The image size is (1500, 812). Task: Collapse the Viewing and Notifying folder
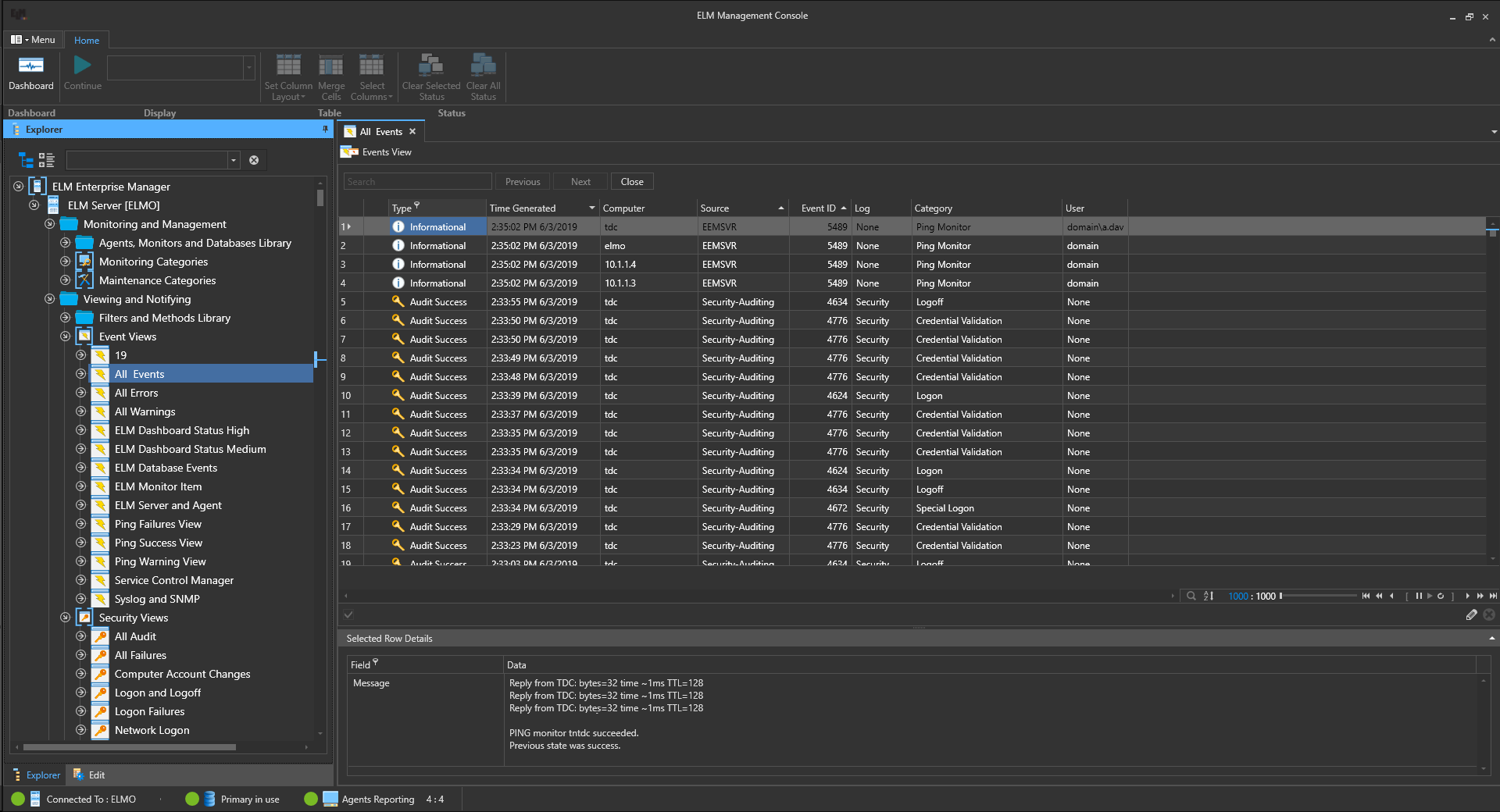coord(49,299)
